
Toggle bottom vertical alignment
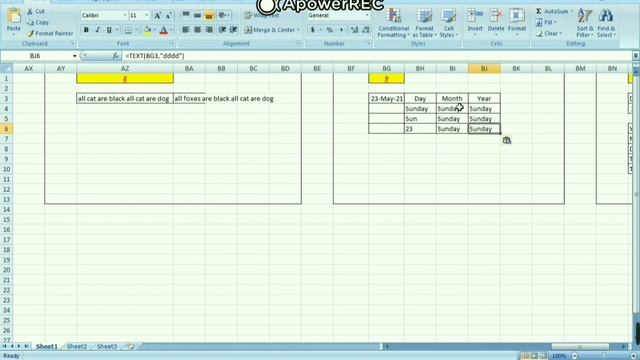(x=209, y=16)
